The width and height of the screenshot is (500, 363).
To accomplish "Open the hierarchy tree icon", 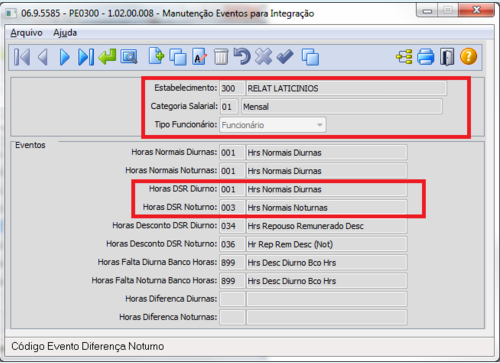I will tap(404, 57).
